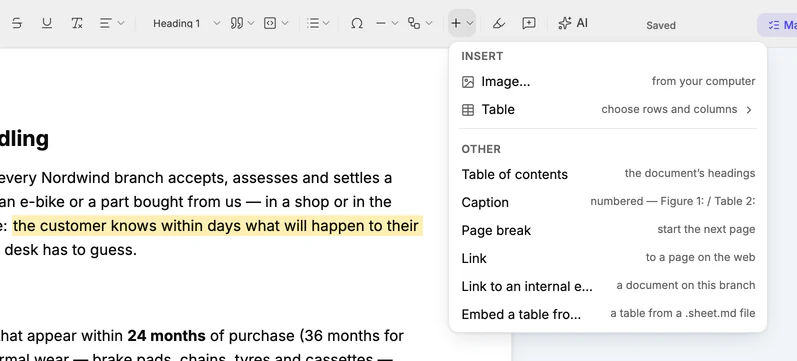Insert a web Link

608,258
